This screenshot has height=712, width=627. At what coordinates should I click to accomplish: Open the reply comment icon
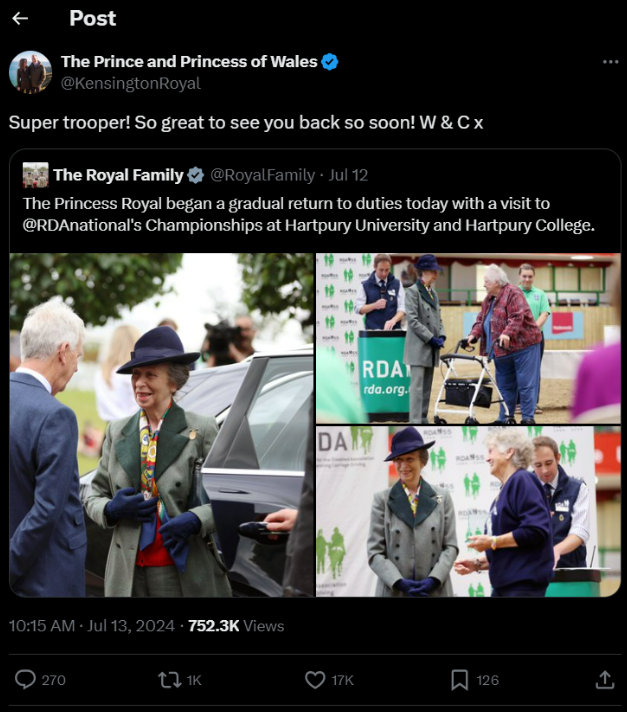coord(26,680)
